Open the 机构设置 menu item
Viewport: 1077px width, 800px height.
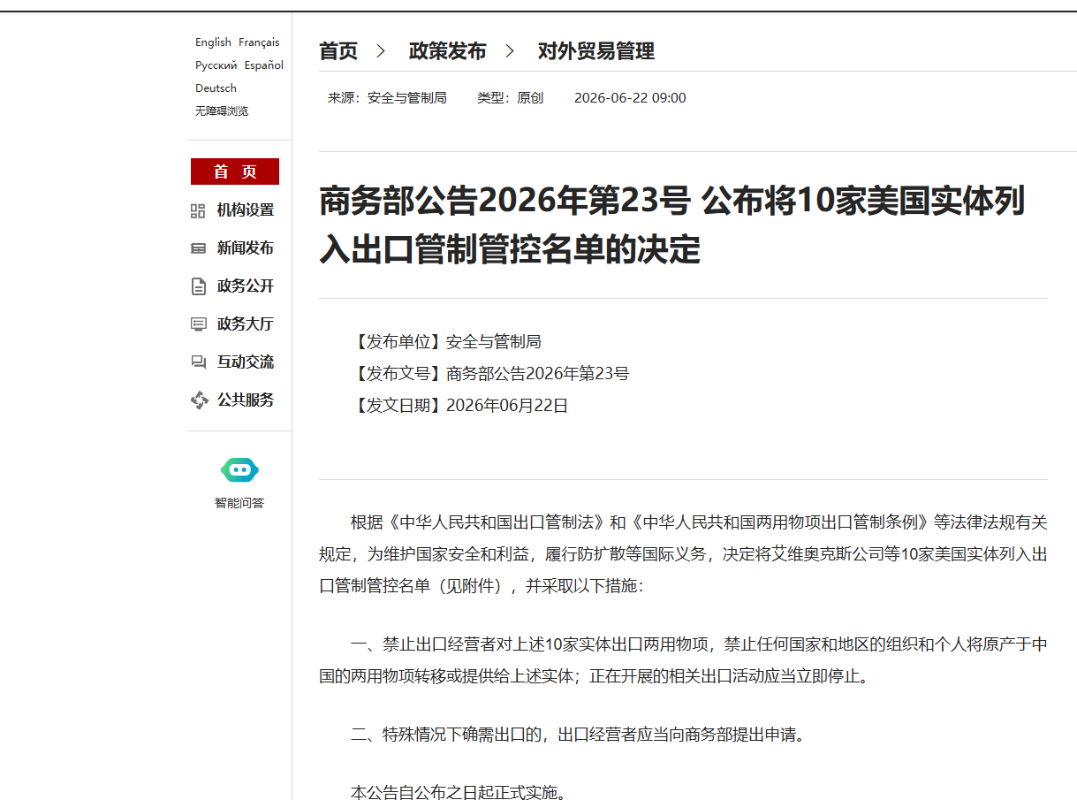[x=245, y=210]
